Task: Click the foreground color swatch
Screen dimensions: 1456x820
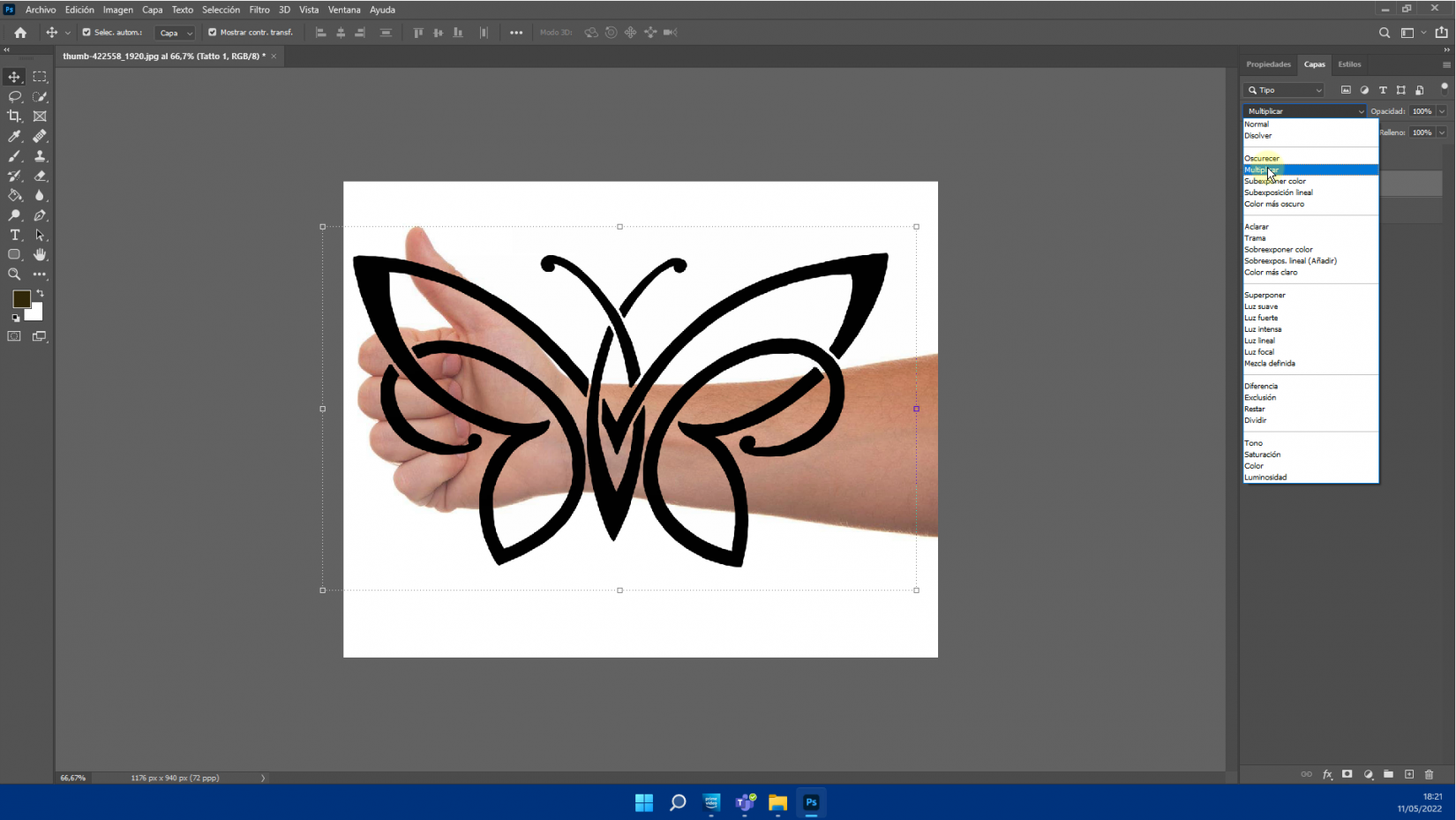Action: (21, 299)
